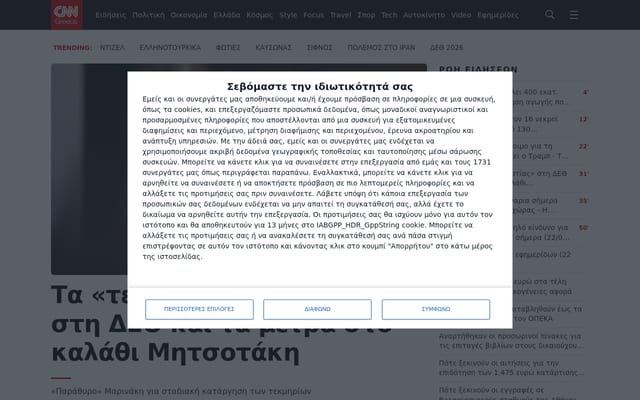Click the ΔΙΑΦΩΝΩ button
This screenshot has width=640, height=400.
(317, 309)
